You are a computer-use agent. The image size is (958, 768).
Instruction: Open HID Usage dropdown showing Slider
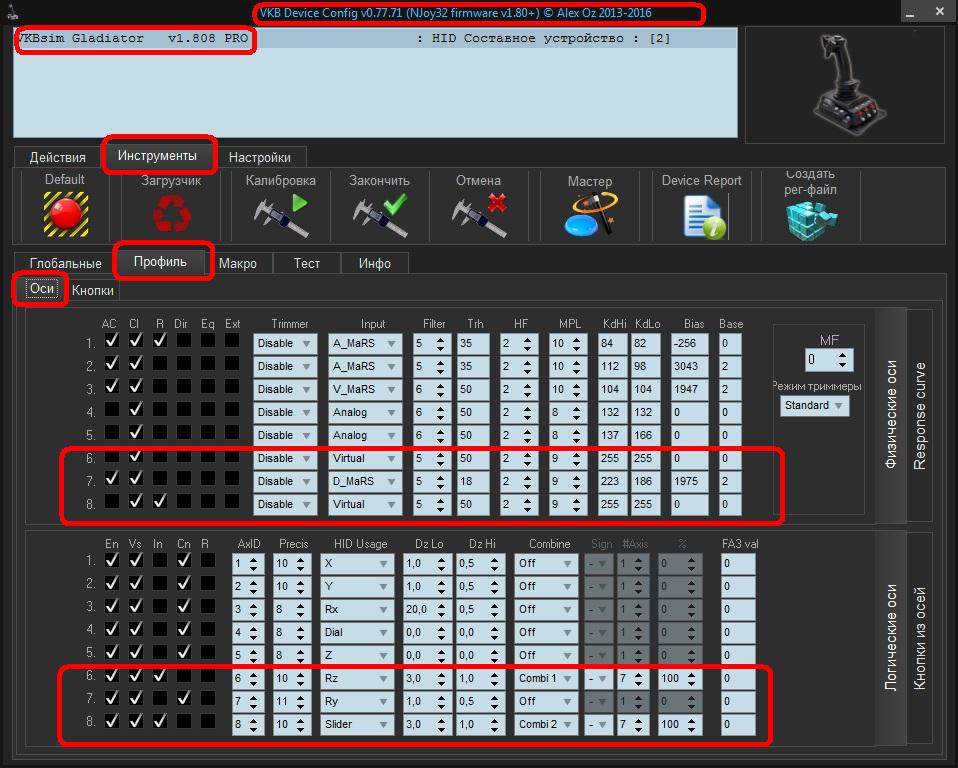pos(357,724)
